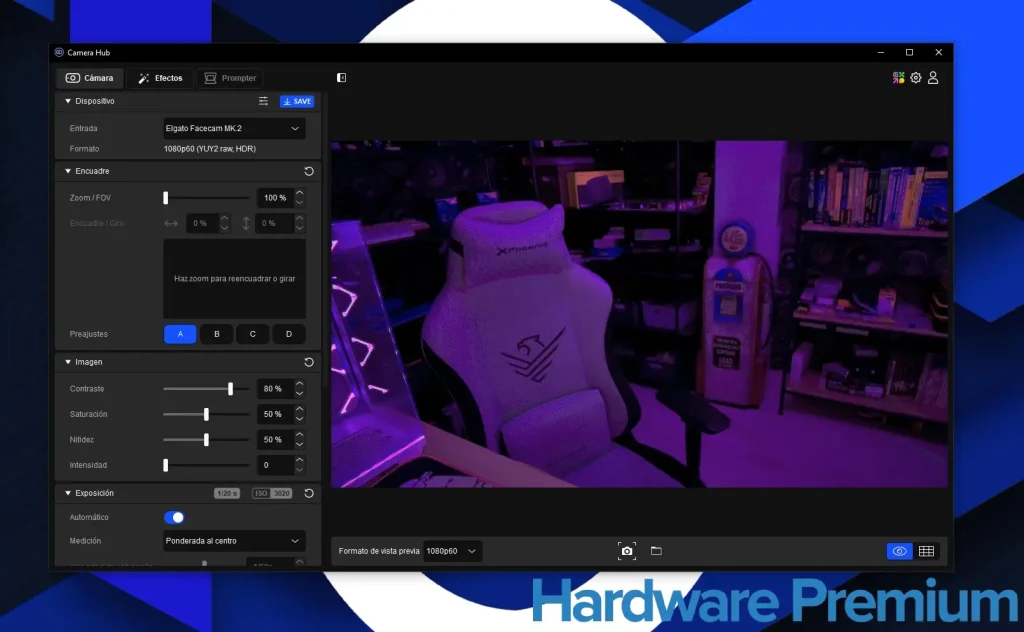Adjust the Zoom / FOV slider
This screenshot has width=1024, height=632.
coord(206,198)
